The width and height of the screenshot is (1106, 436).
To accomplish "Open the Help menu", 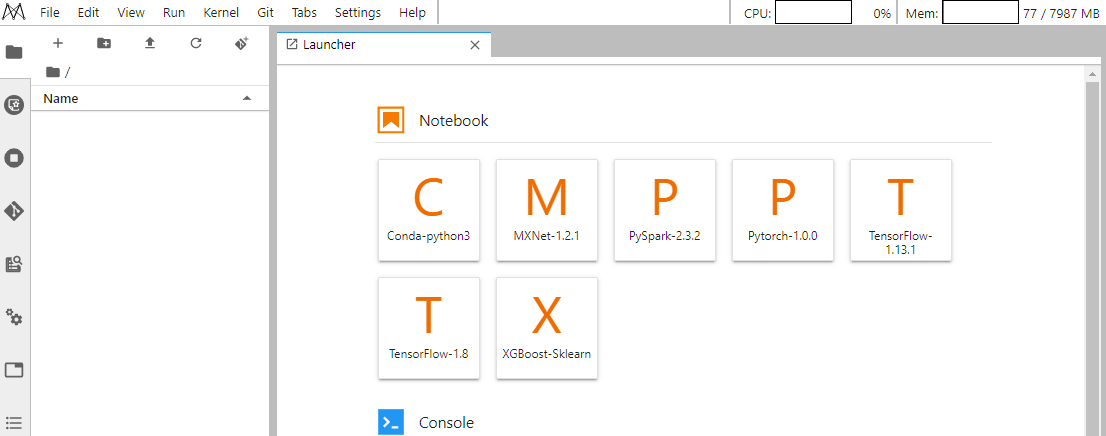I will tap(412, 13).
